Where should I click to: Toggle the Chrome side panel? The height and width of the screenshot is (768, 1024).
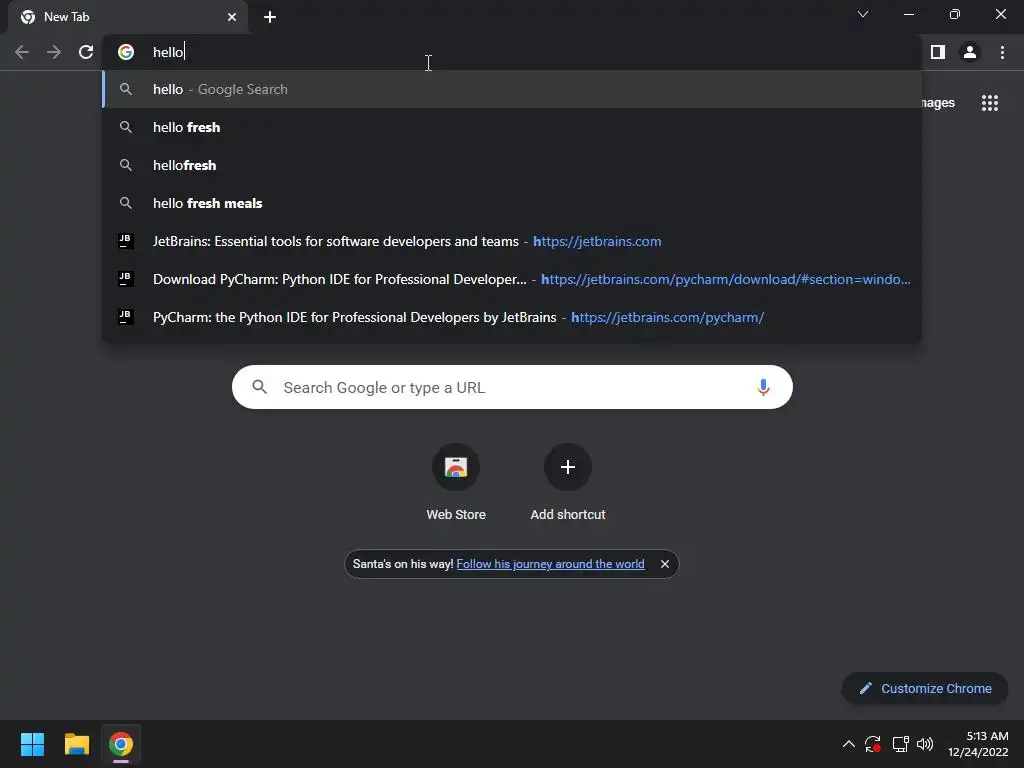pyautogui.click(x=938, y=52)
